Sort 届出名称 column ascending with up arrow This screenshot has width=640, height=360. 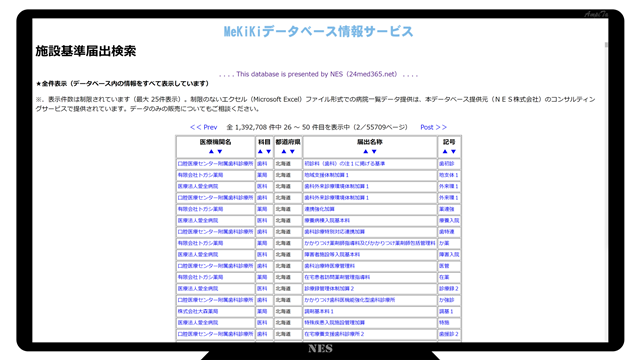point(366,151)
